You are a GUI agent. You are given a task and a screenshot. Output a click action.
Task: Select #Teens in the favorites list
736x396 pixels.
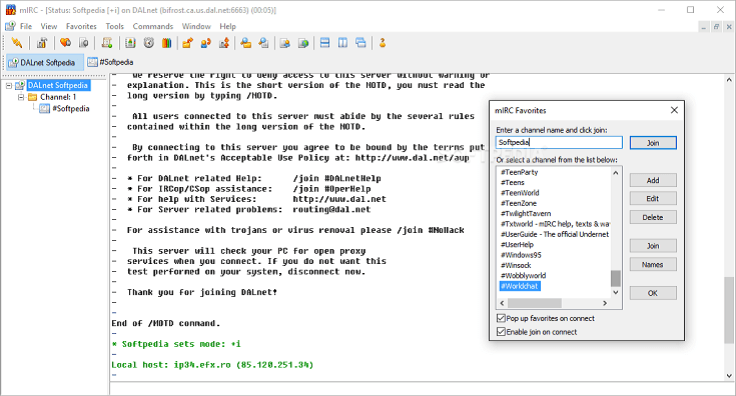click(x=513, y=183)
